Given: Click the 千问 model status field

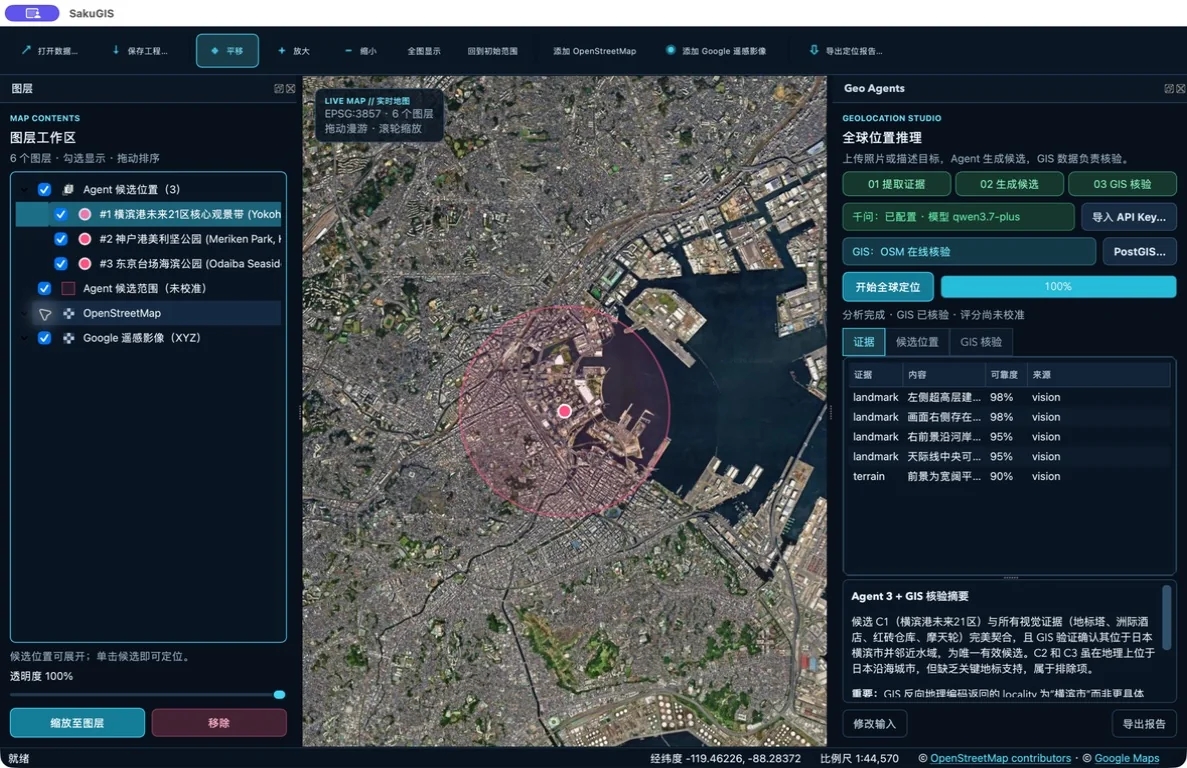Looking at the screenshot, I should (x=958, y=217).
